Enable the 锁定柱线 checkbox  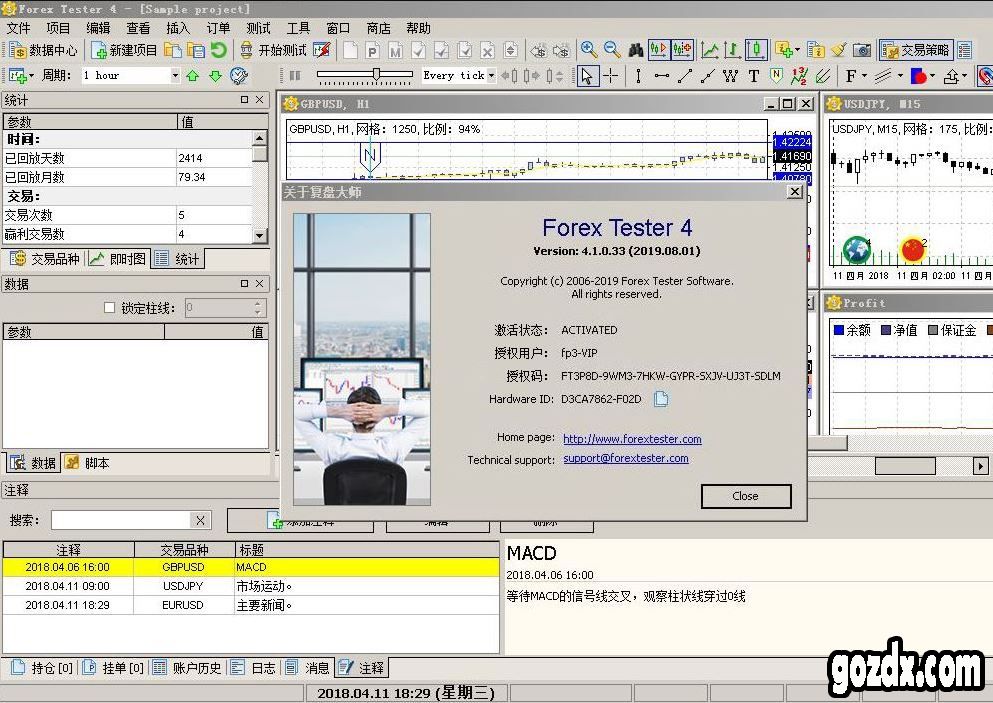[x=110, y=308]
